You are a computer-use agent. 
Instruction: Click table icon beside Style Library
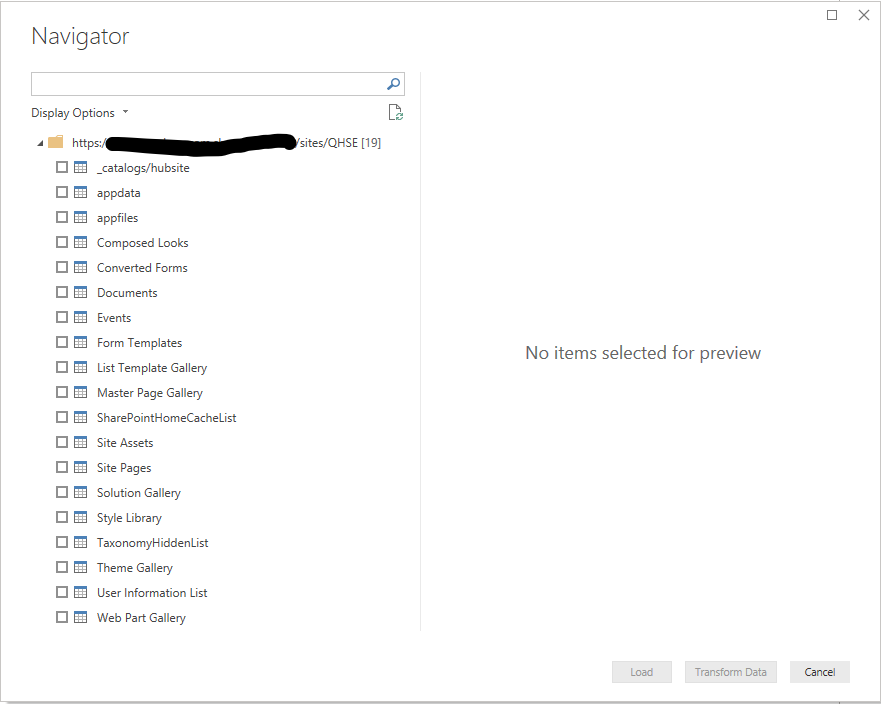[x=81, y=517]
